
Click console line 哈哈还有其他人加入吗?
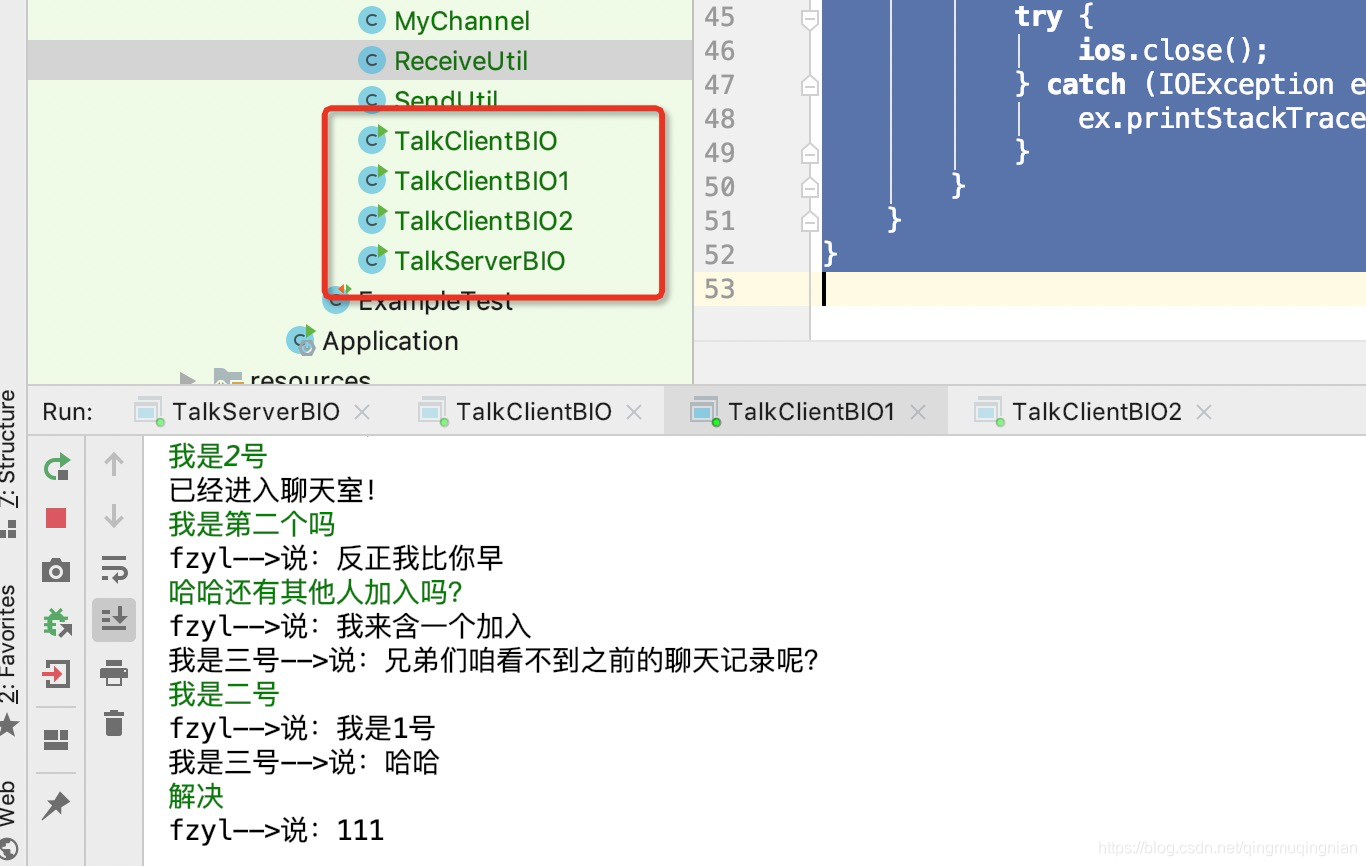coord(316,593)
